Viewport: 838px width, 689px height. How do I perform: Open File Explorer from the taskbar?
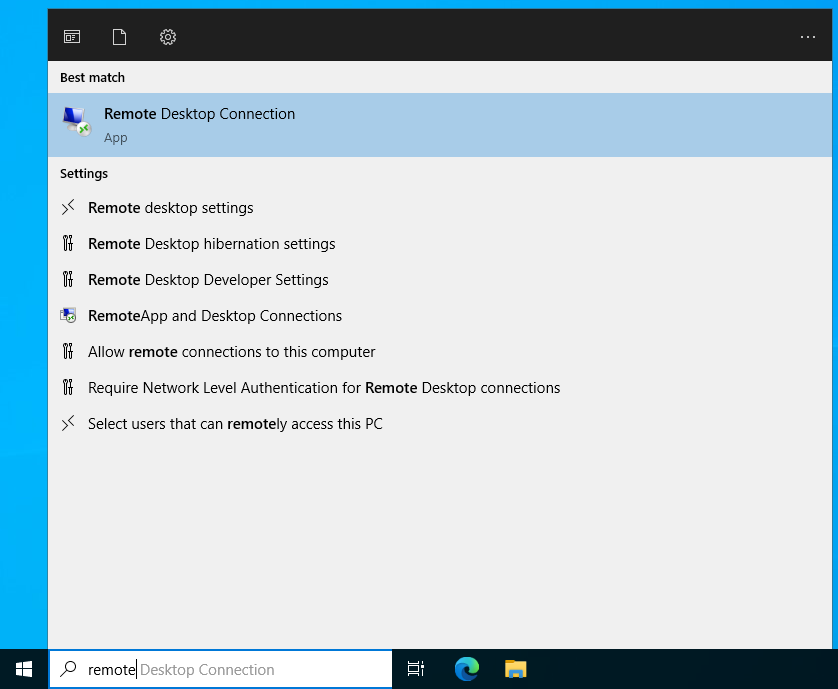515,669
